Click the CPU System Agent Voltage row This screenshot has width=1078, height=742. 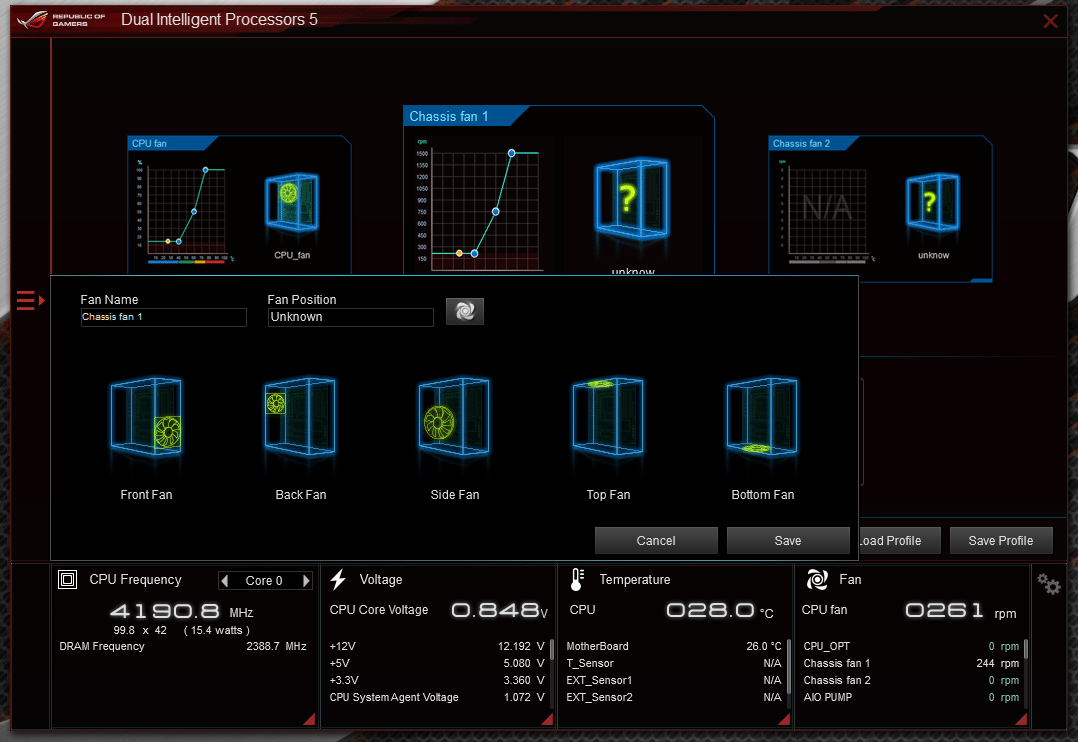tap(437, 697)
